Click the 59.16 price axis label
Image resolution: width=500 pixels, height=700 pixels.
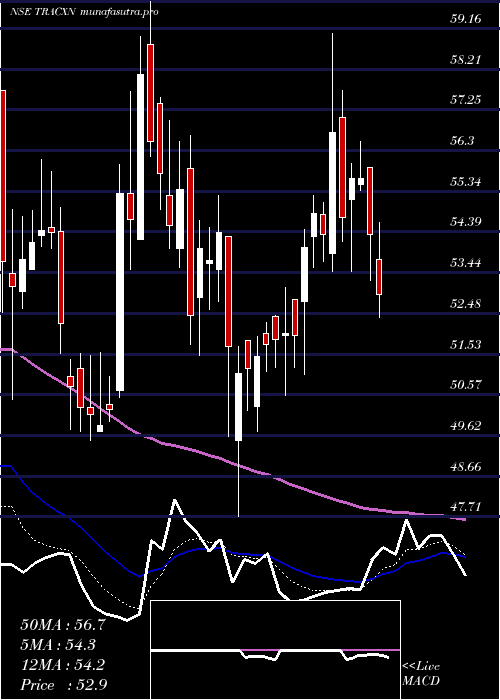465,19
